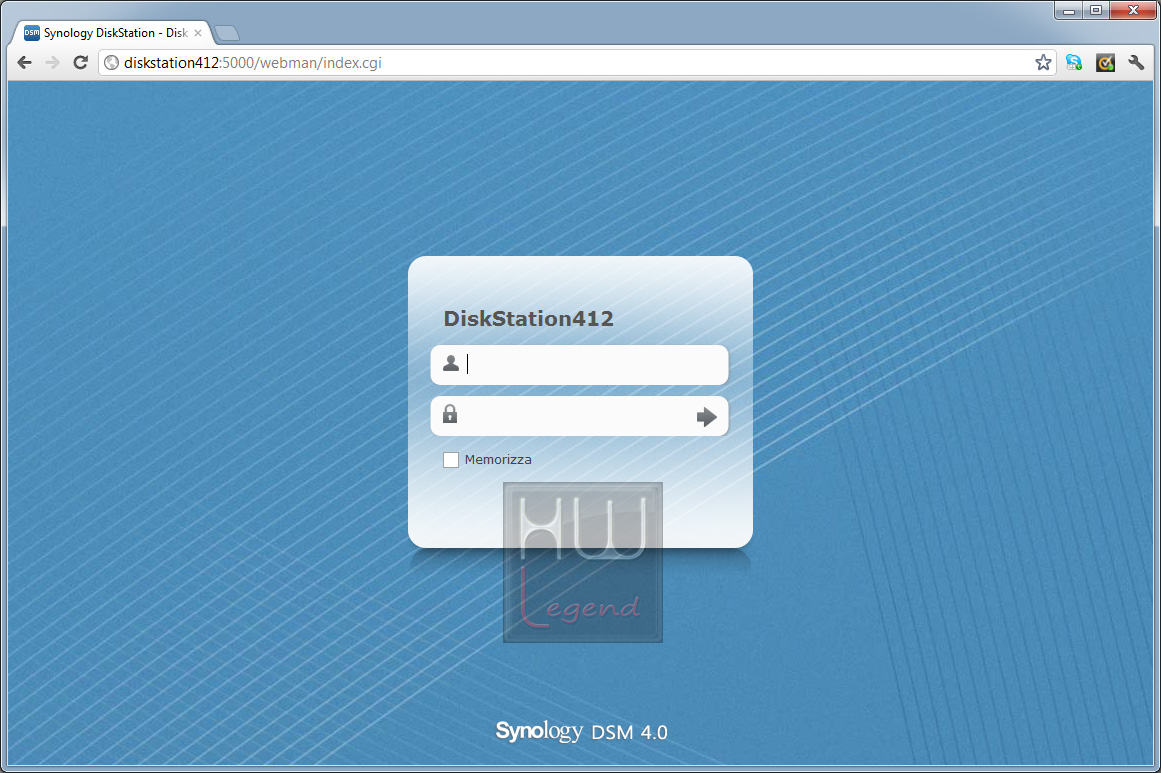The height and width of the screenshot is (773, 1161).
Task: Click the Memorizza label text
Action: [498, 460]
